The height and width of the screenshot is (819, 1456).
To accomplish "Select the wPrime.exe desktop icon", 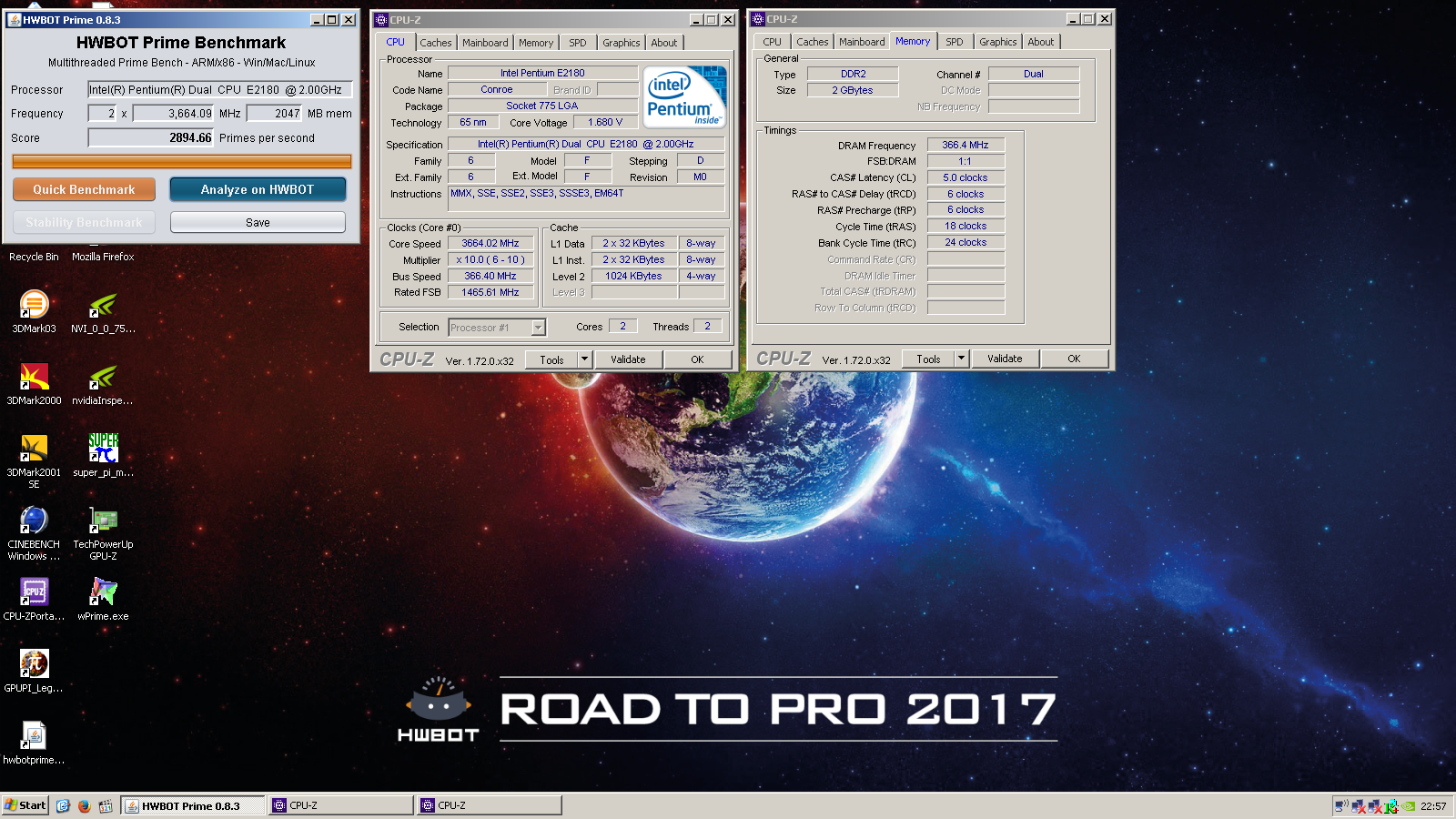I will point(103,599).
